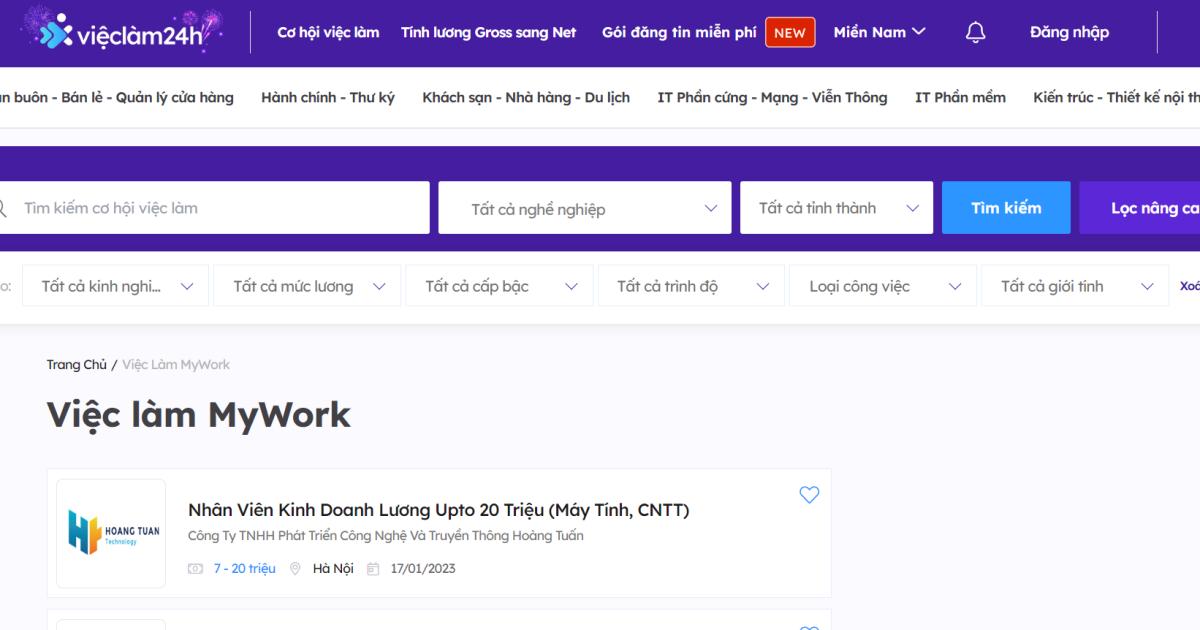
Task: Click the 7 - 20 triệu salary text
Action: [244, 569]
